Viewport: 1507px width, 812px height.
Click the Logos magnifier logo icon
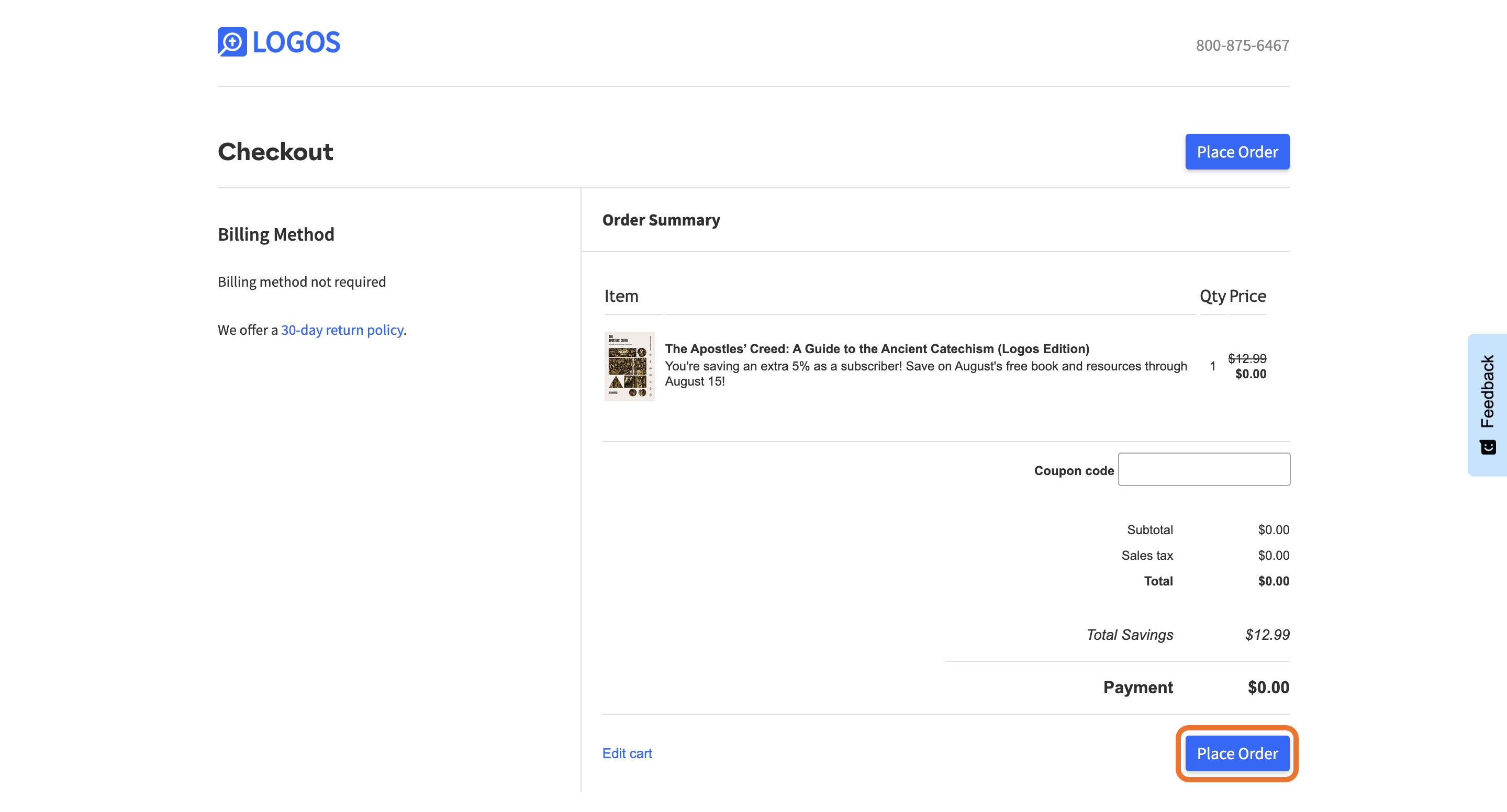(232, 42)
